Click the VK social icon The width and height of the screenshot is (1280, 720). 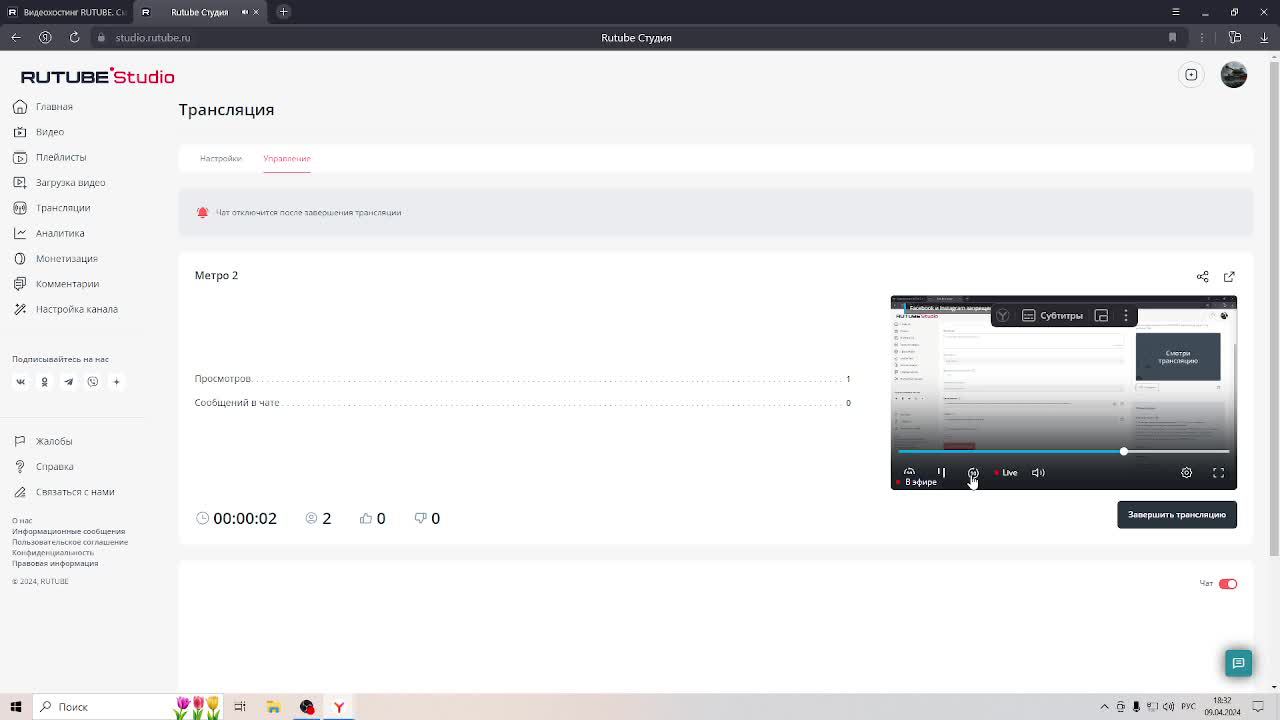click(20, 381)
